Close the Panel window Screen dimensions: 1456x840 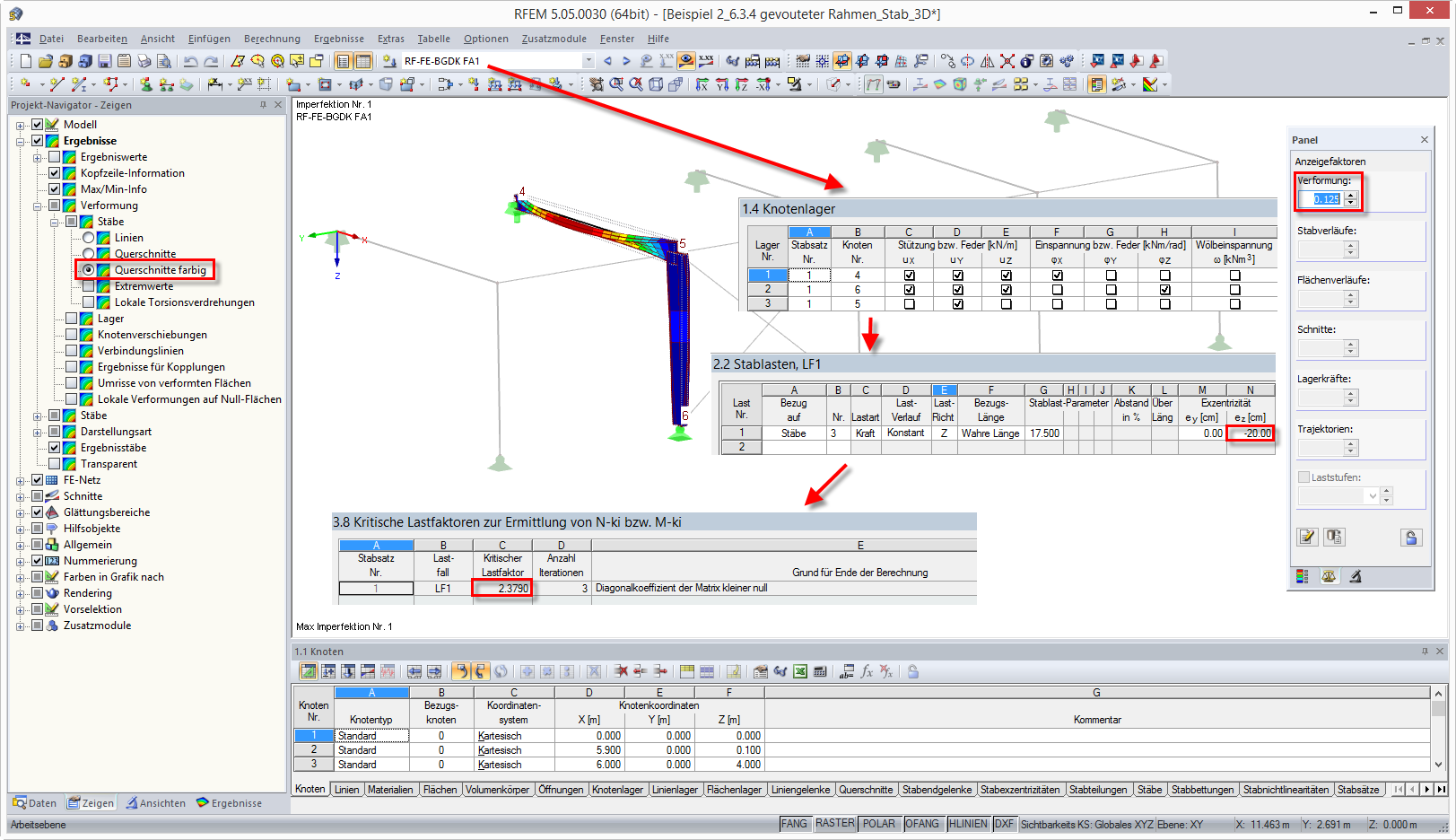(1425, 139)
